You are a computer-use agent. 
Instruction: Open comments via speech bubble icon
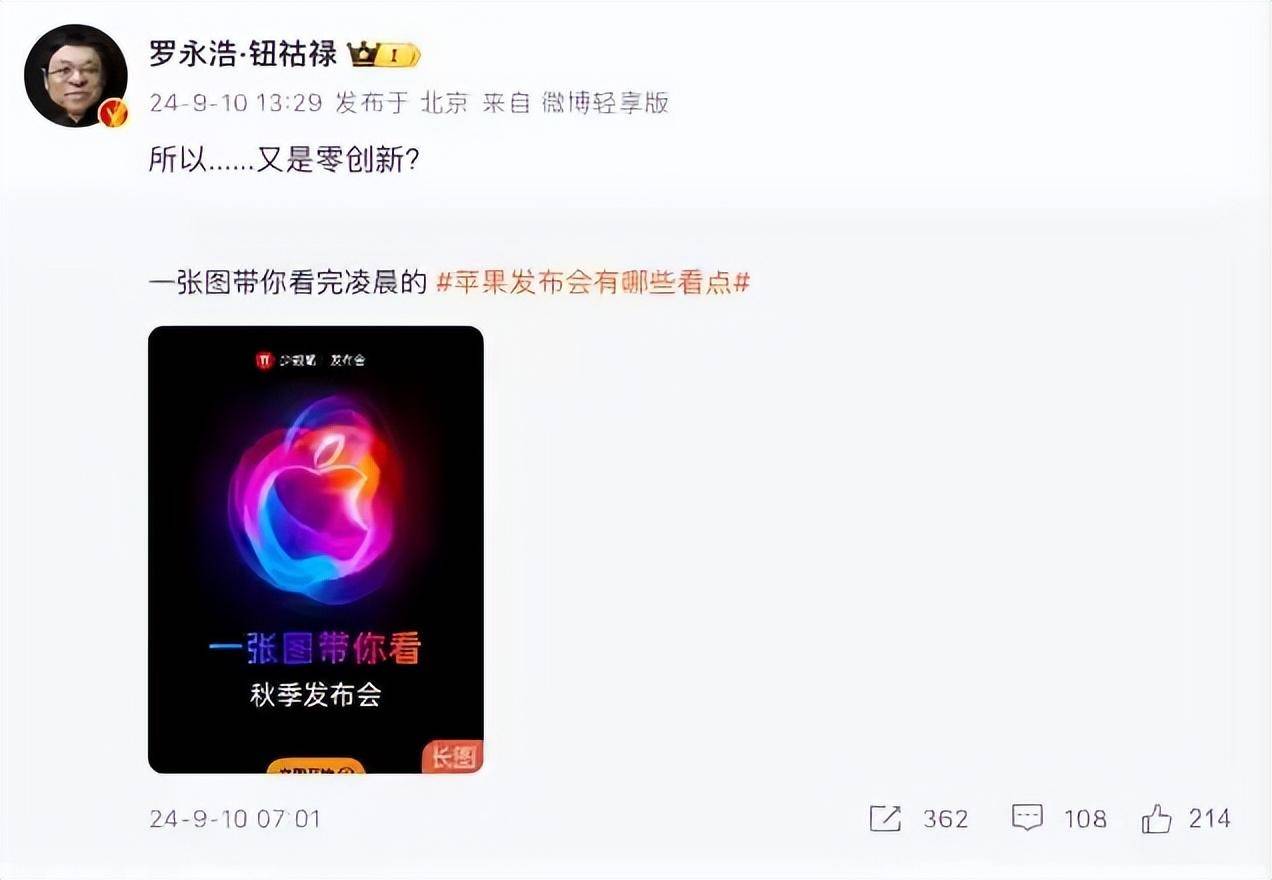pos(1028,819)
